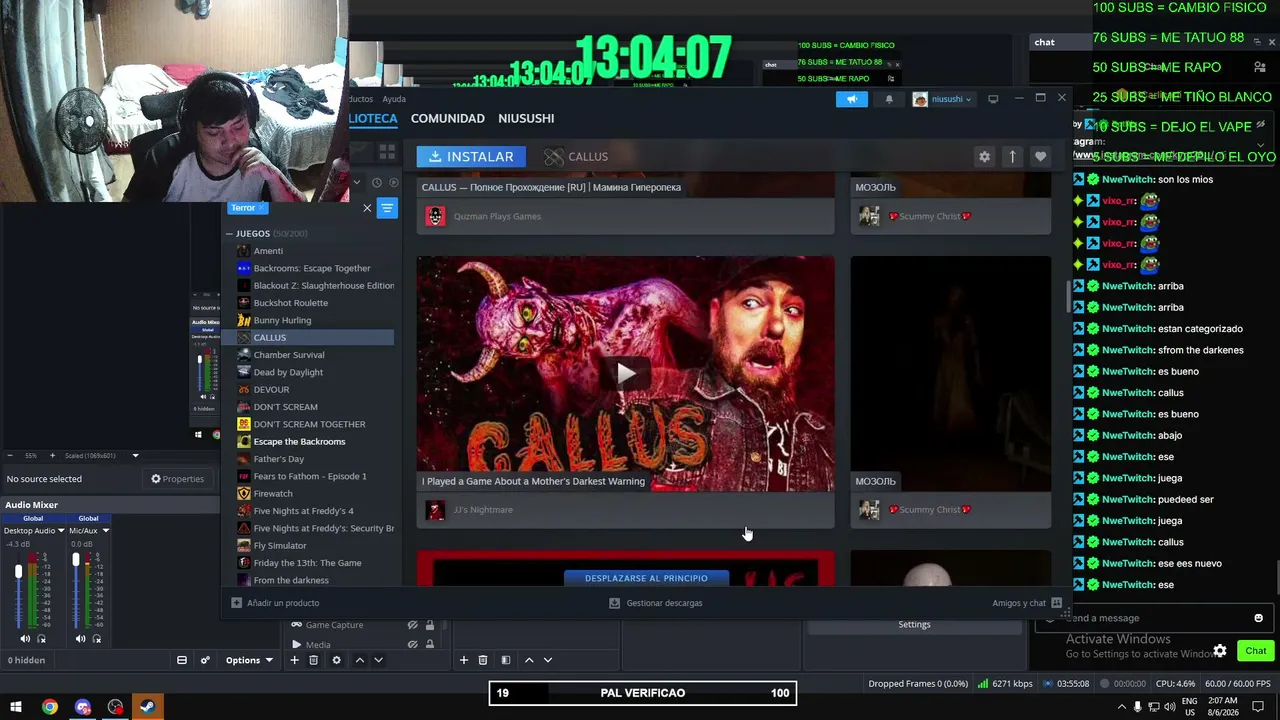Click the OBS Settings button
This screenshot has height=720, width=1280.
tap(914, 625)
